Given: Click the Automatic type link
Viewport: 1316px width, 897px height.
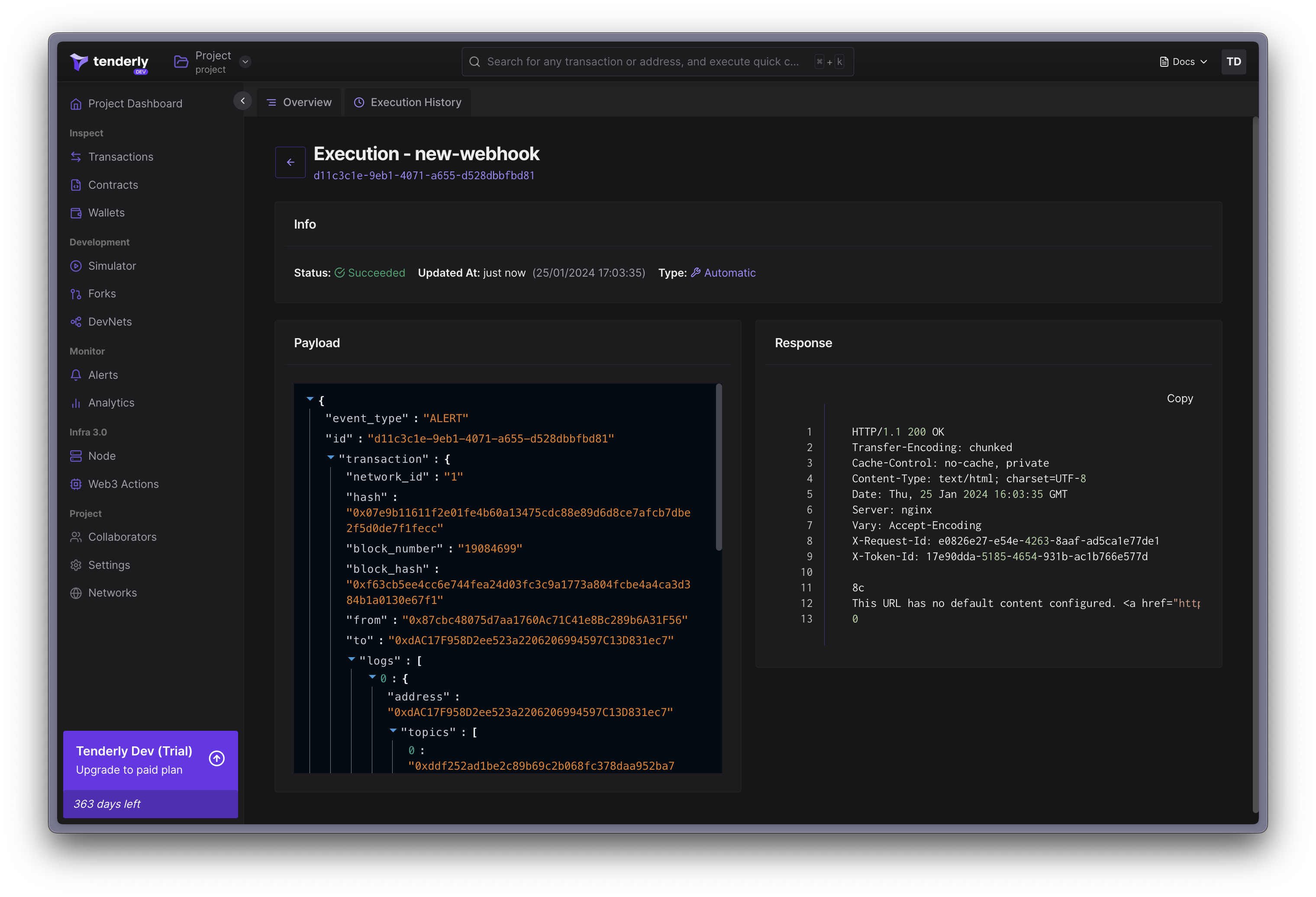Looking at the screenshot, I should [x=730, y=273].
